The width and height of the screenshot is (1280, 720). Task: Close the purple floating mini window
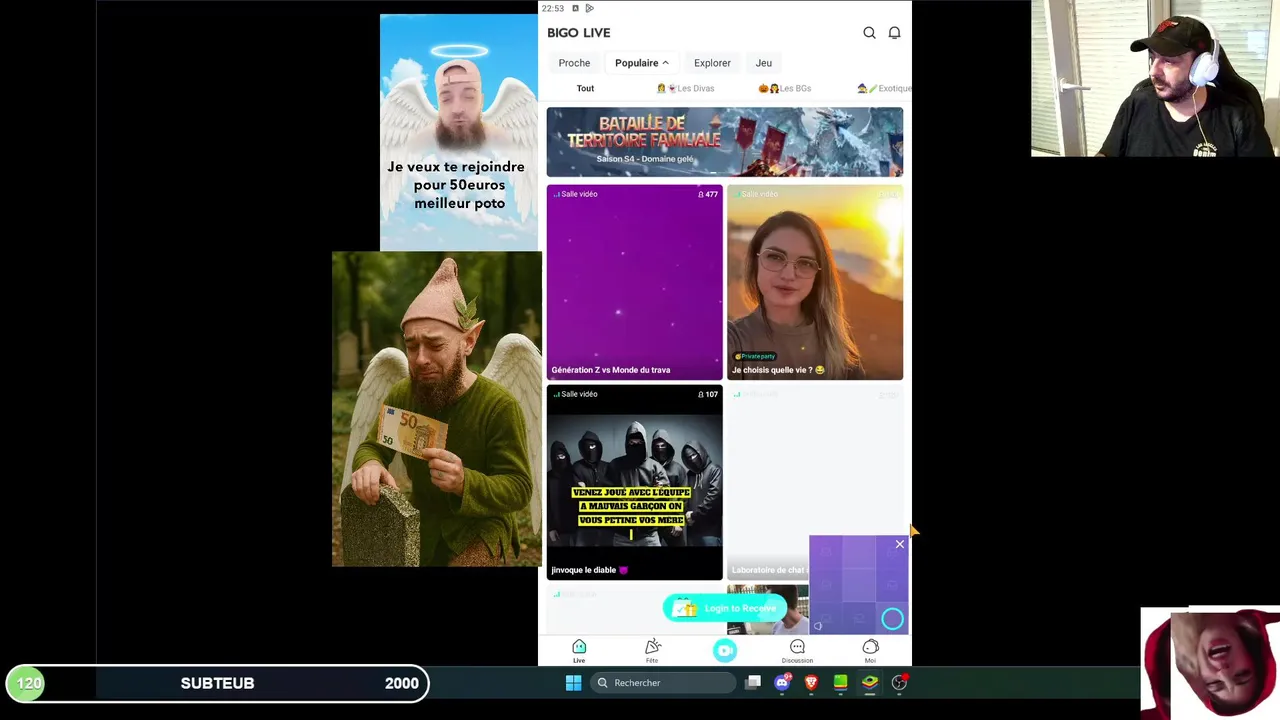tap(899, 544)
